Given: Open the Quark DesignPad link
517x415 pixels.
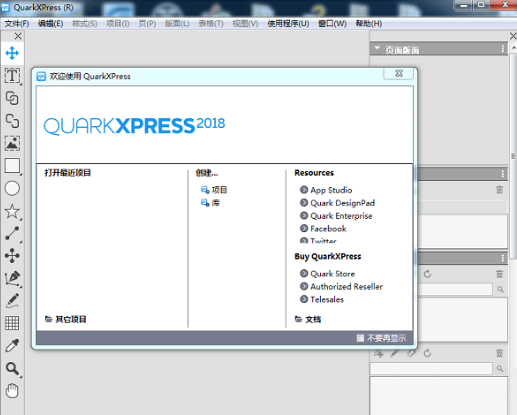Looking at the screenshot, I should click(x=337, y=203).
